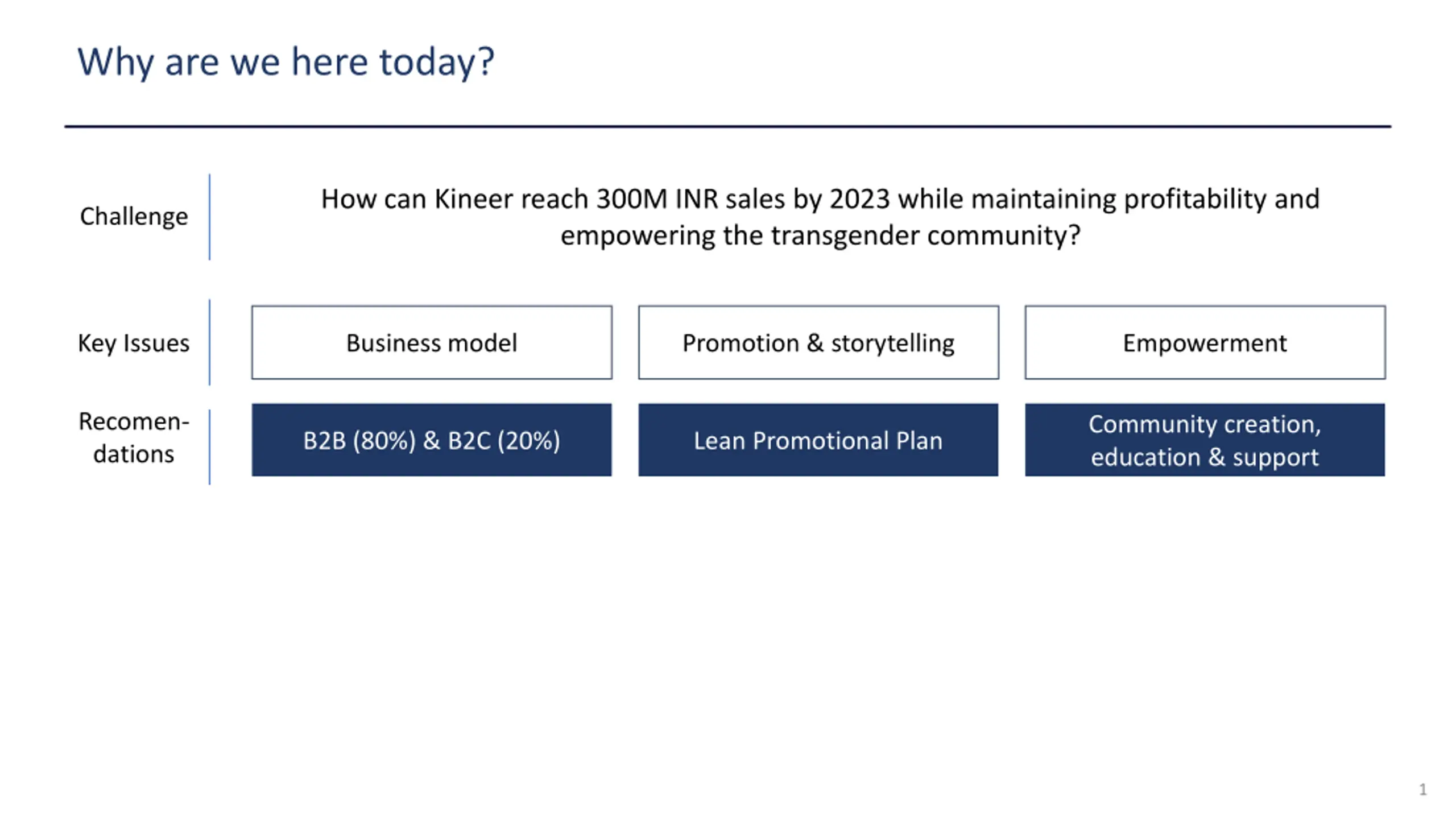The width and height of the screenshot is (1456, 819).
Task: Select the 'Recomen-dations' row label
Action: (x=134, y=438)
